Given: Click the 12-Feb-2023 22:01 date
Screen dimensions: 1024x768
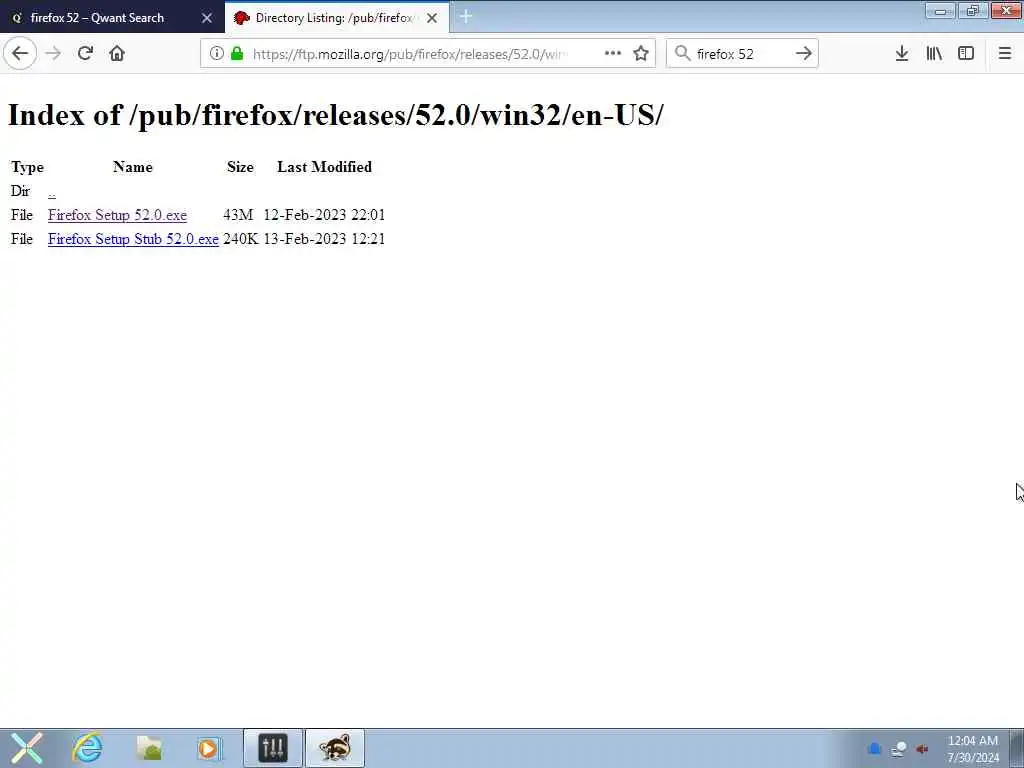Looking at the screenshot, I should 325,215.
